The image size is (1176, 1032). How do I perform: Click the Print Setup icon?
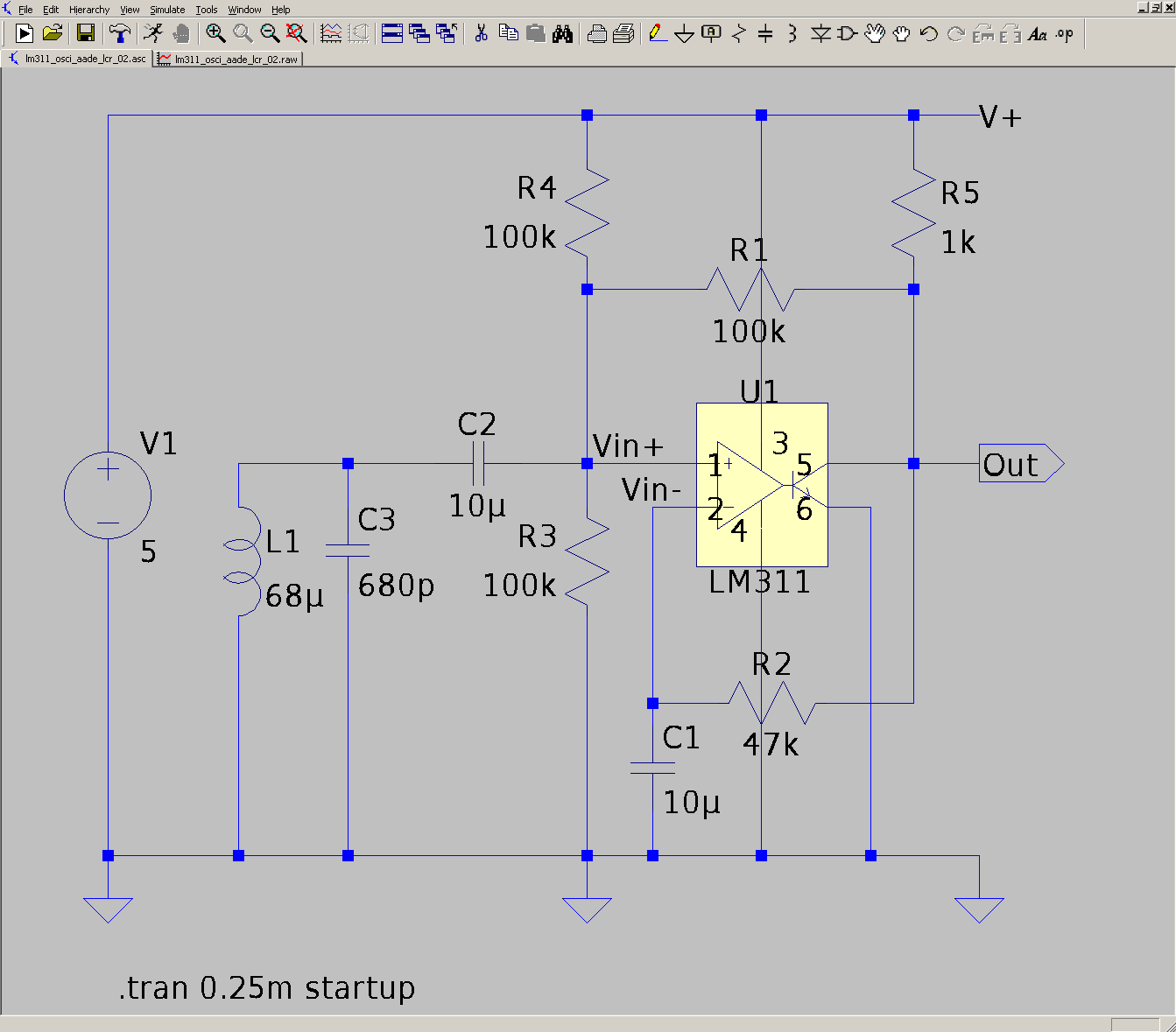pos(596,33)
